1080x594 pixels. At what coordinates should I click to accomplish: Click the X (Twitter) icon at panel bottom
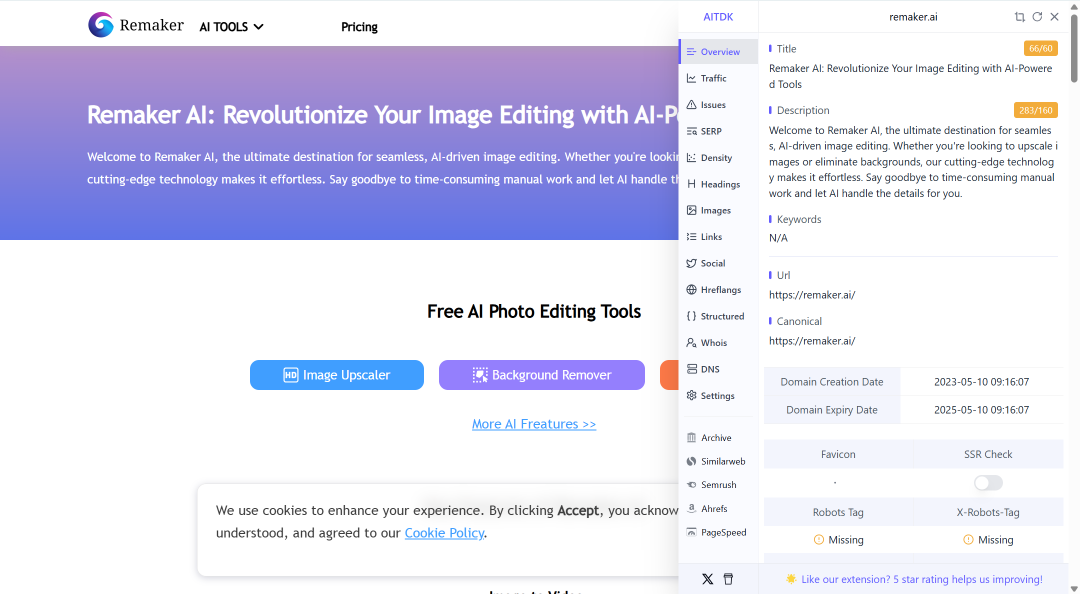pos(707,579)
